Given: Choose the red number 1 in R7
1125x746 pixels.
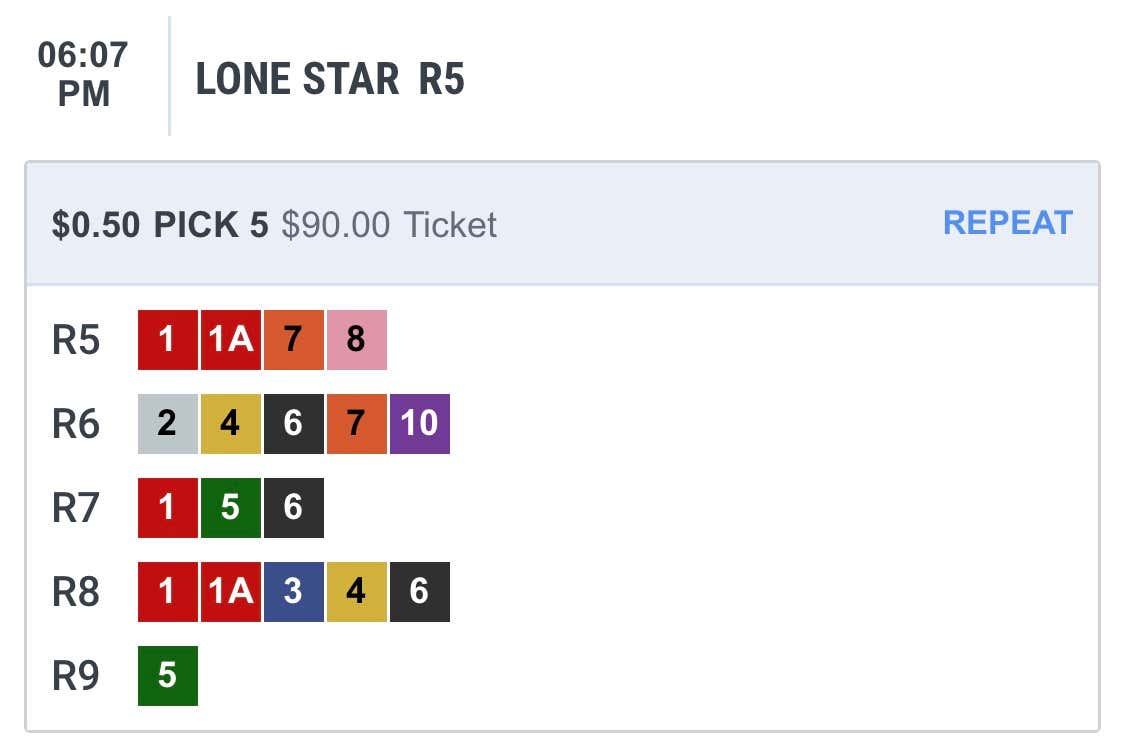Looking at the screenshot, I should (x=168, y=508).
